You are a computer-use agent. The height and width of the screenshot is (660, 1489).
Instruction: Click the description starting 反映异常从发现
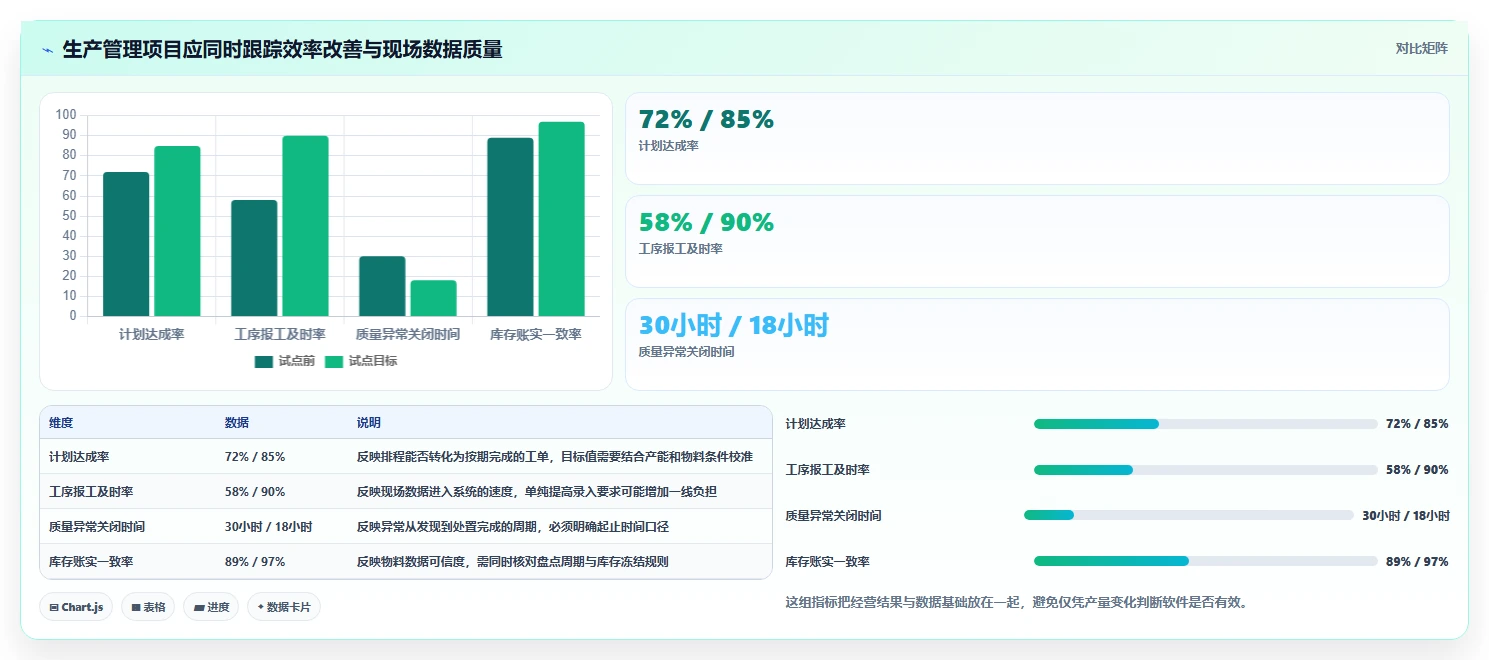tap(513, 527)
